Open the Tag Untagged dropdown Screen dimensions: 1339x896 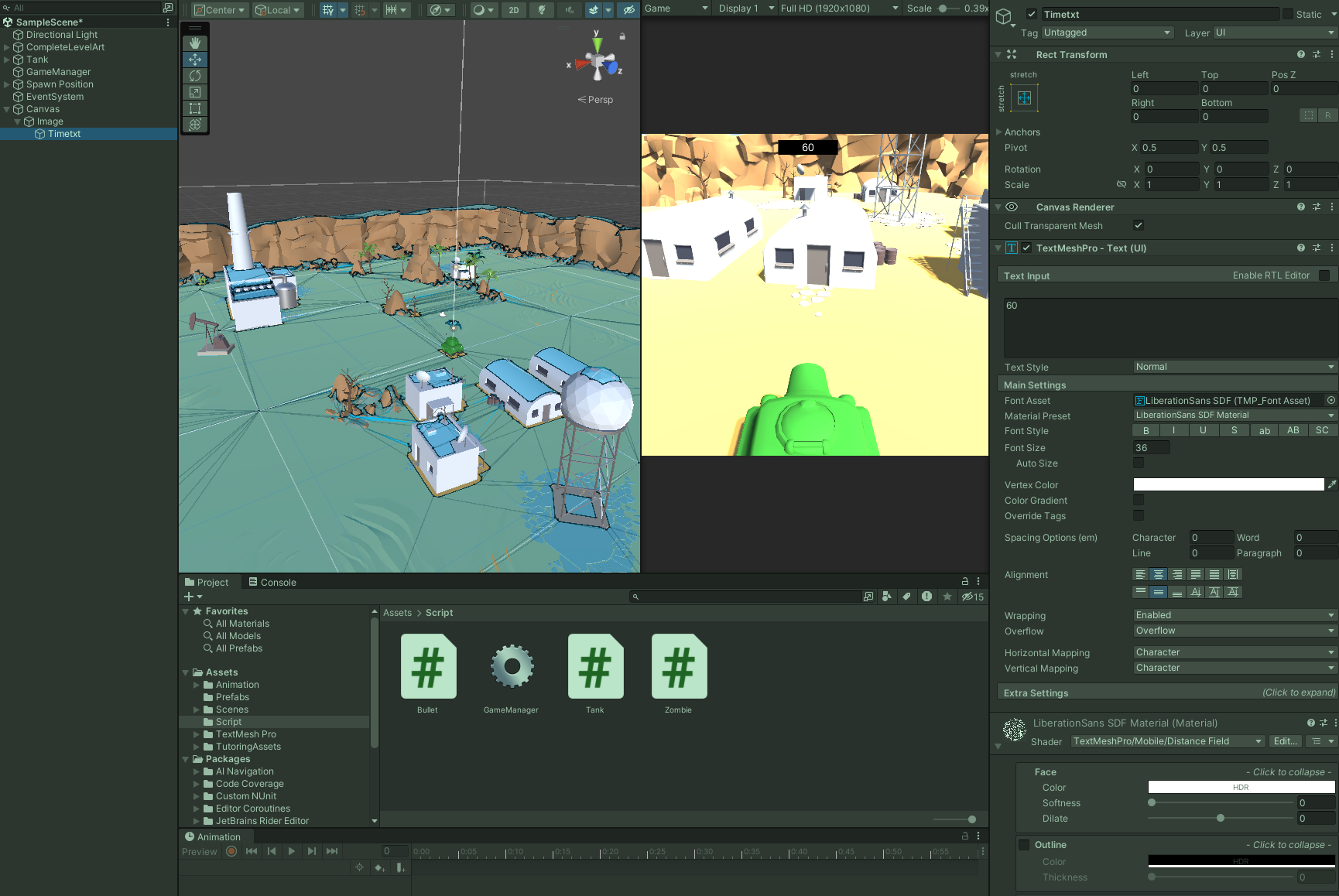click(1108, 32)
